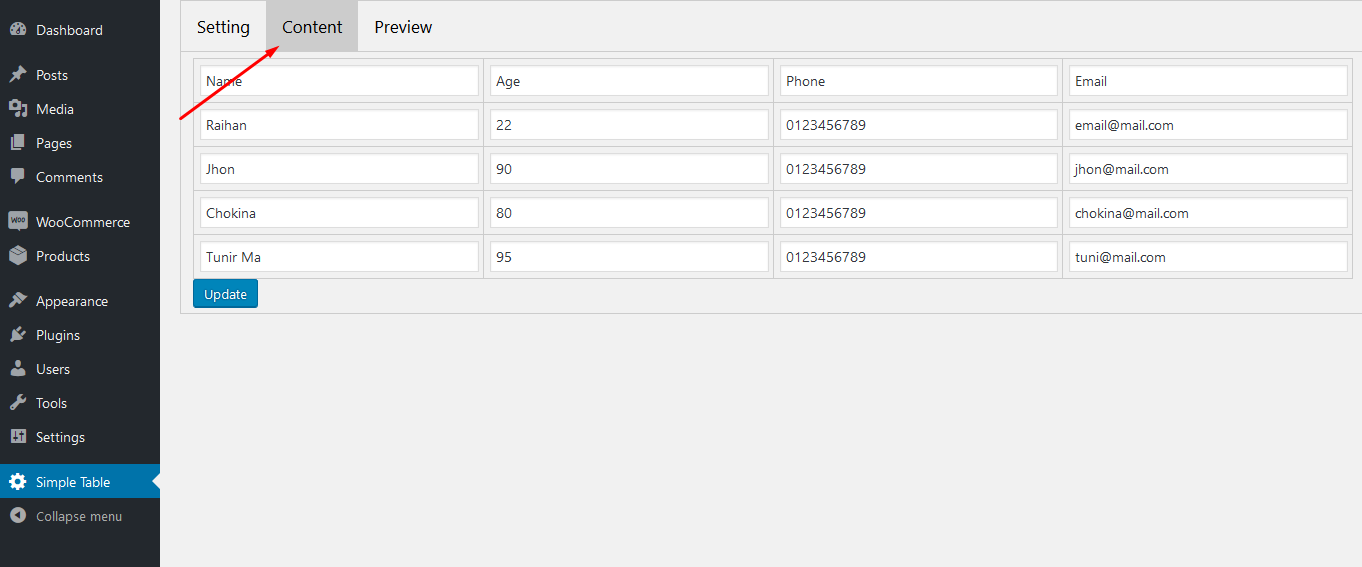Select the Simple Table menu item
The height and width of the screenshot is (567, 1362).
pos(80,482)
